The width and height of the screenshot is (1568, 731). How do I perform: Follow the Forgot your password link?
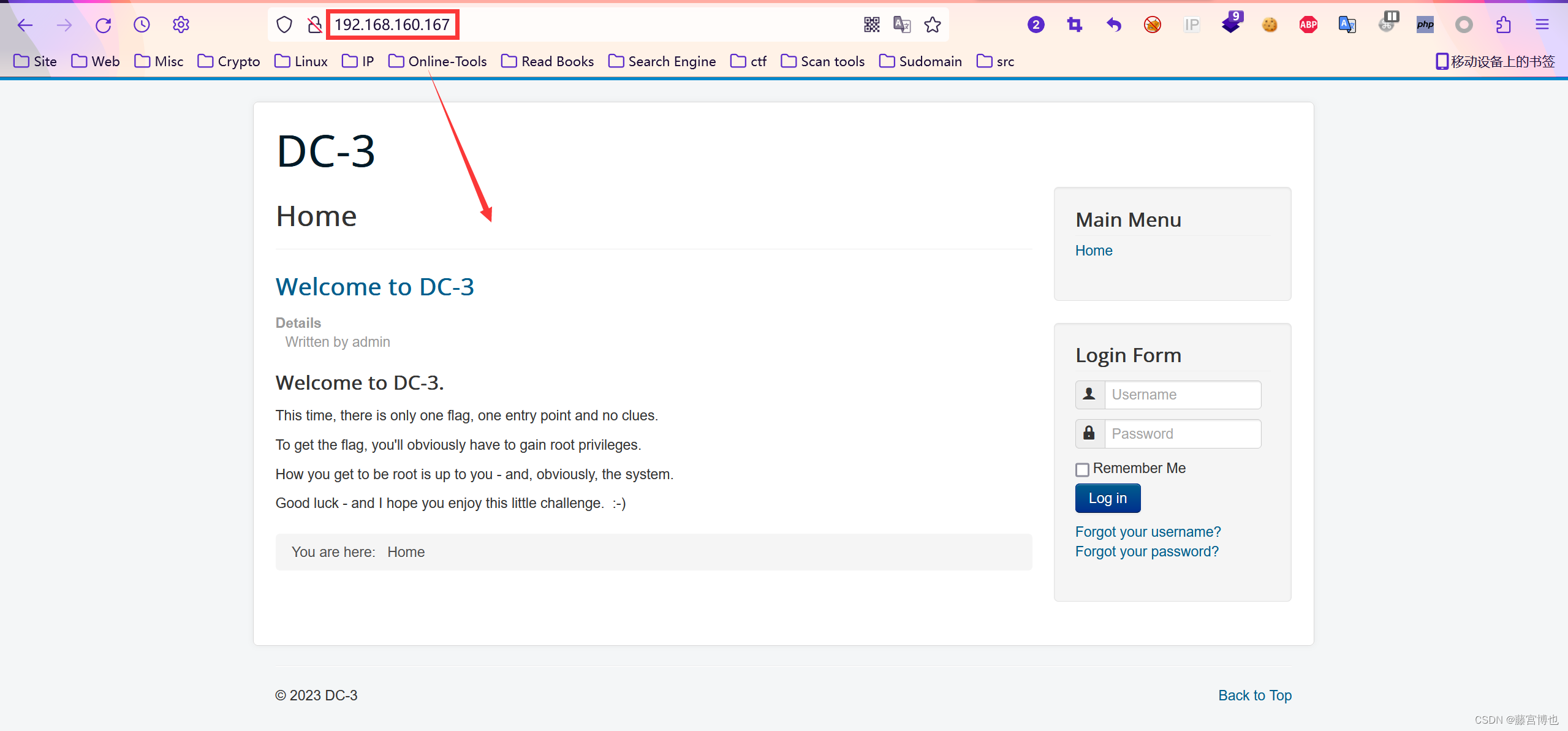click(1146, 551)
